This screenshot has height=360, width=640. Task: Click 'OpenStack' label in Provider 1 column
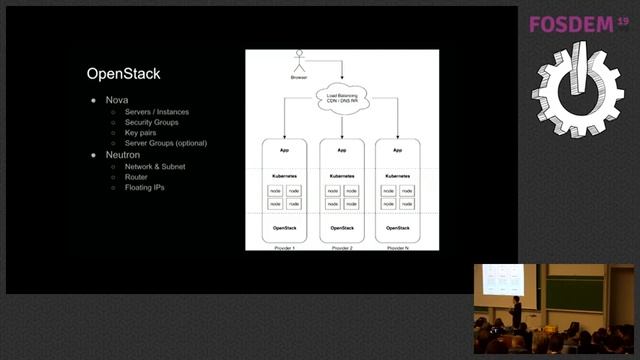(x=284, y=228)
